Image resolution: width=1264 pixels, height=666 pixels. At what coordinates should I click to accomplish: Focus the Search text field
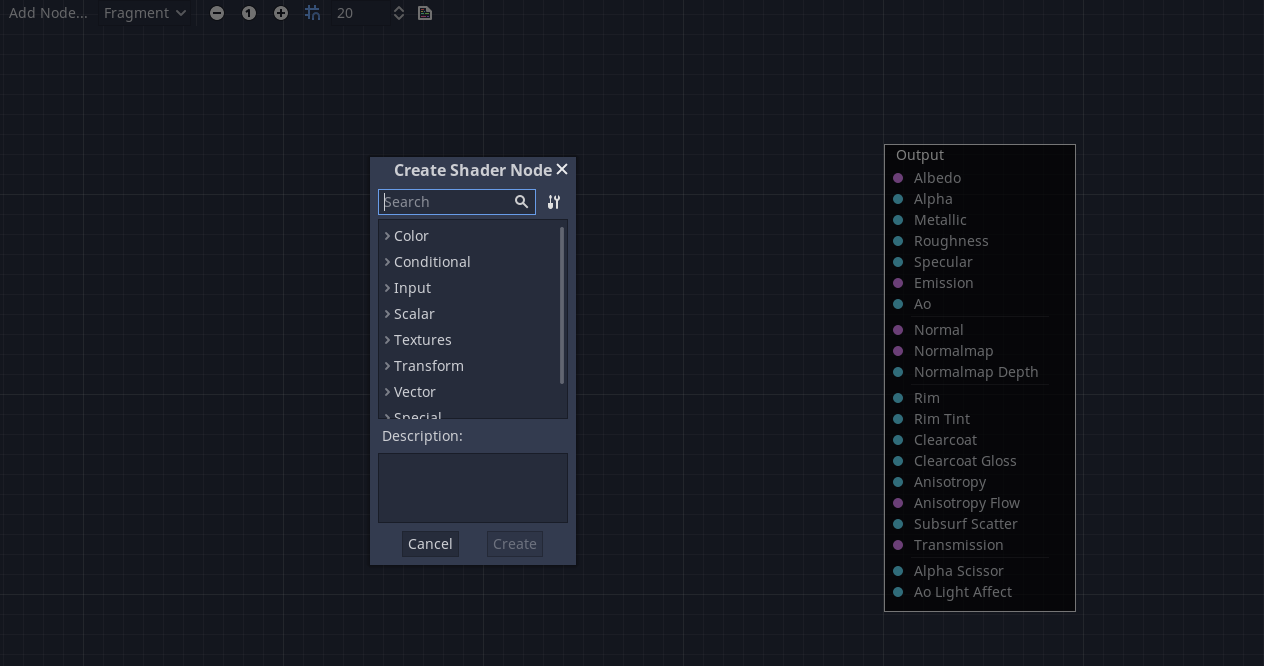point(447,202)
